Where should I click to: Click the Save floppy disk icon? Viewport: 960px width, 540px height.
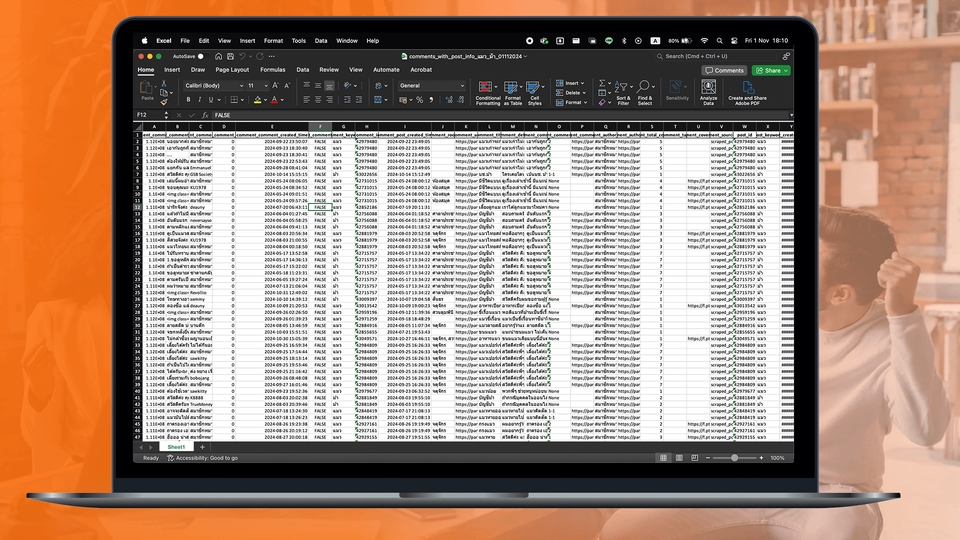coord(230,56)
